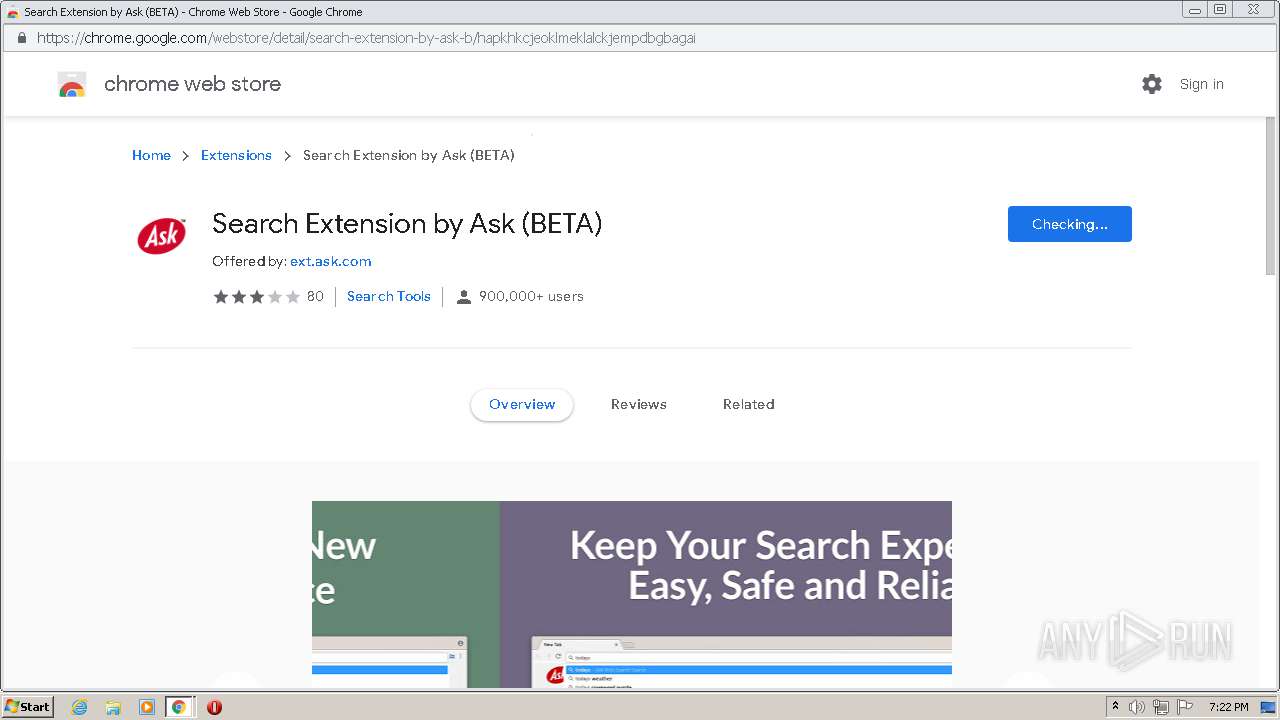This screenshot has height=720, width=1280.
Task: Open Internet Explorer from the taskbar
Action: coord(80,707)
